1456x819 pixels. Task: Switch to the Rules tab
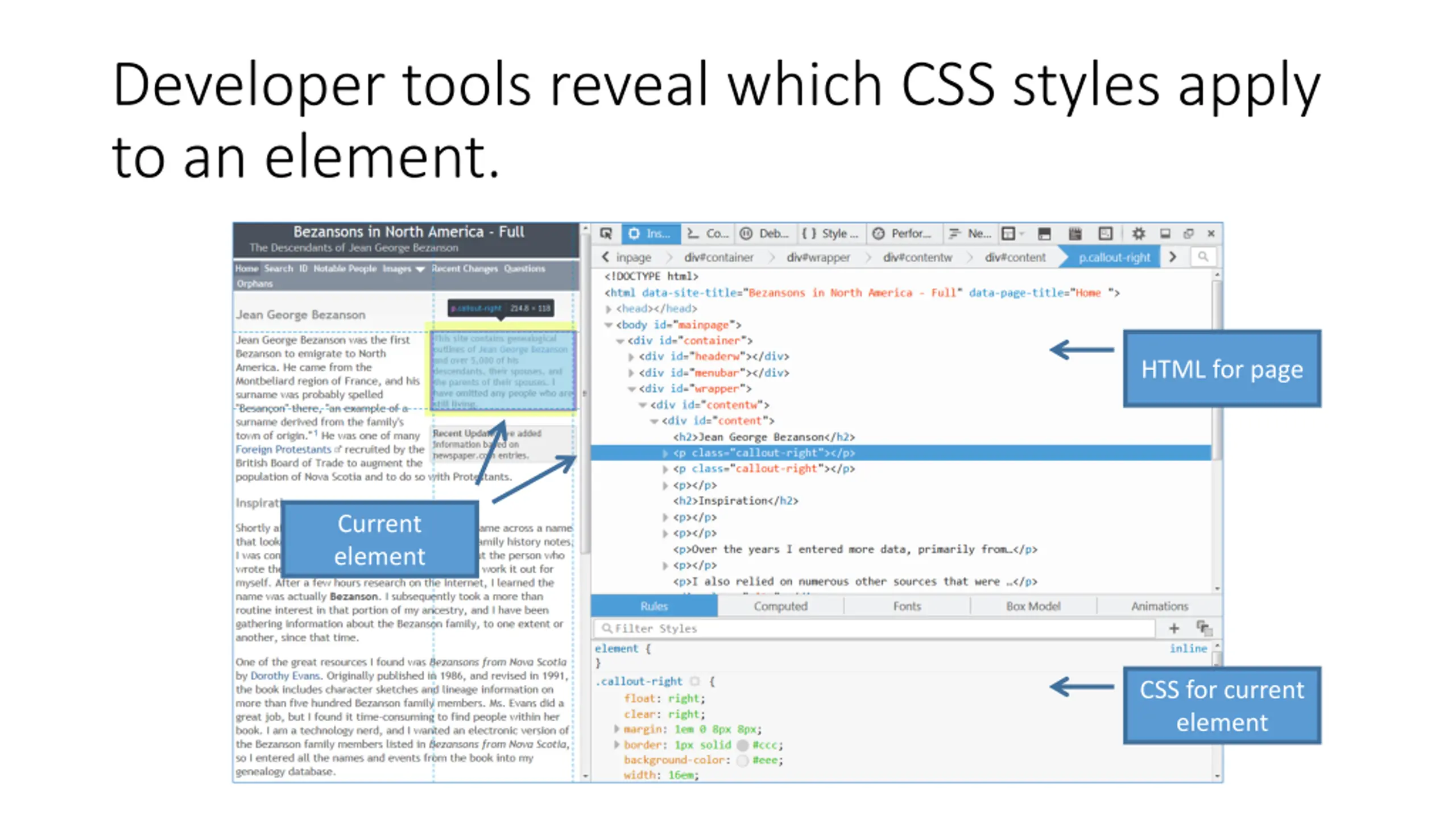click(654, 606)
